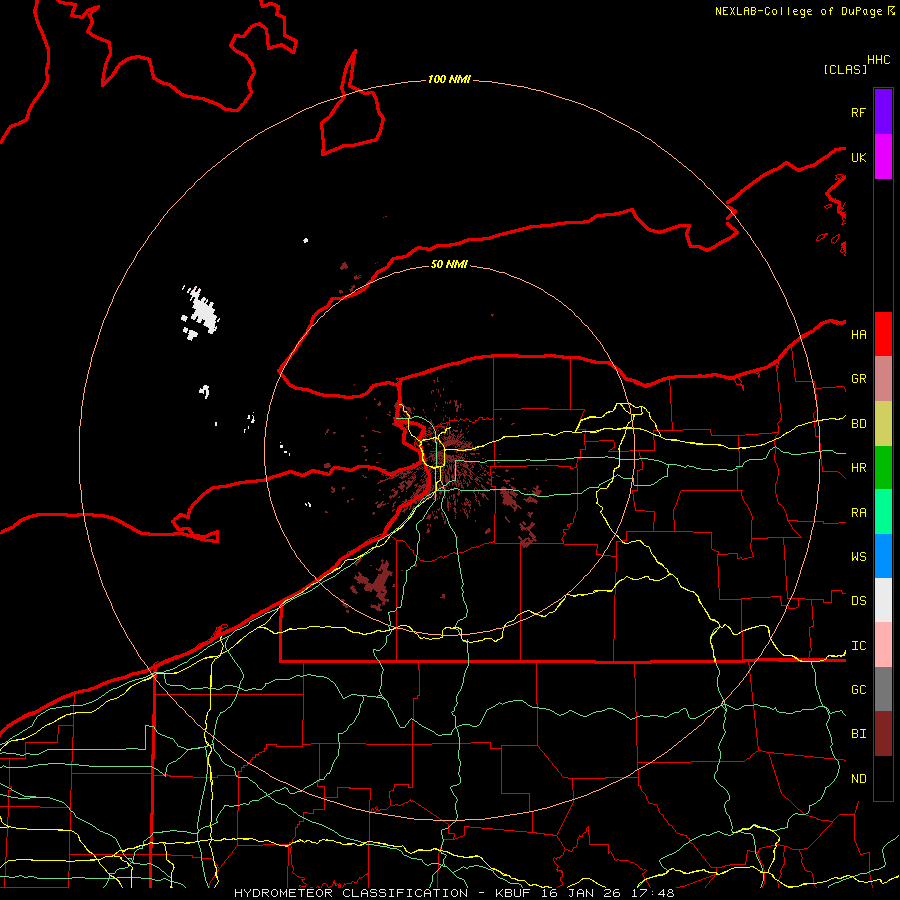Click the RF purple legend swatch
900x900 pixels.
tap(883, 112)
